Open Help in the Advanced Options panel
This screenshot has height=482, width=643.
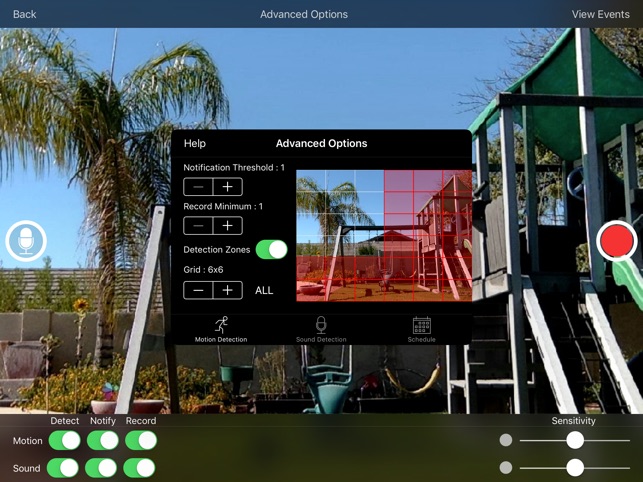195,144
